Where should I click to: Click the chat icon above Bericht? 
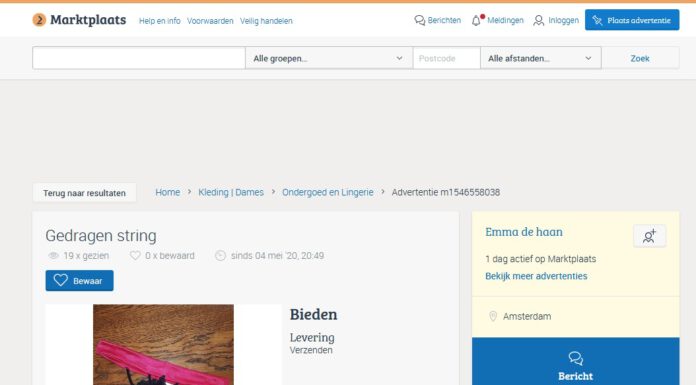click(576, 358)
